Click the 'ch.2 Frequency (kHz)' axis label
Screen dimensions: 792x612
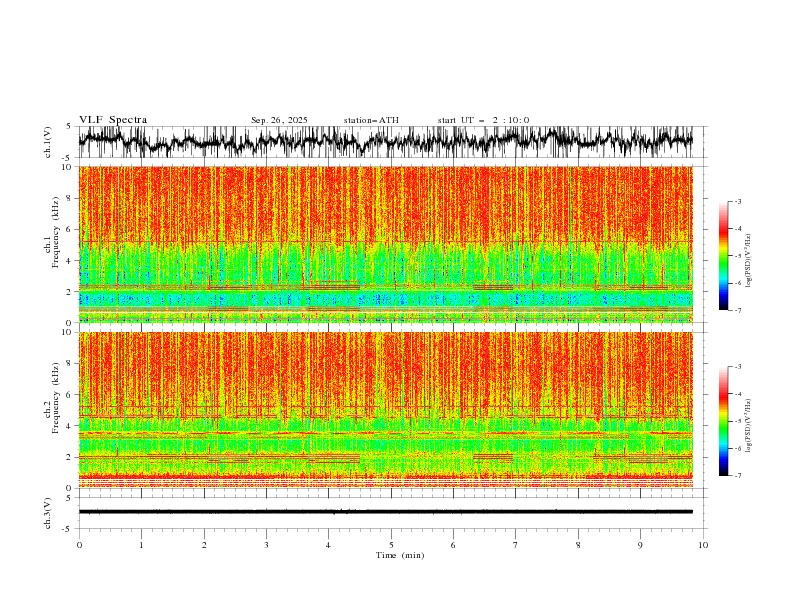coord(50,398)
